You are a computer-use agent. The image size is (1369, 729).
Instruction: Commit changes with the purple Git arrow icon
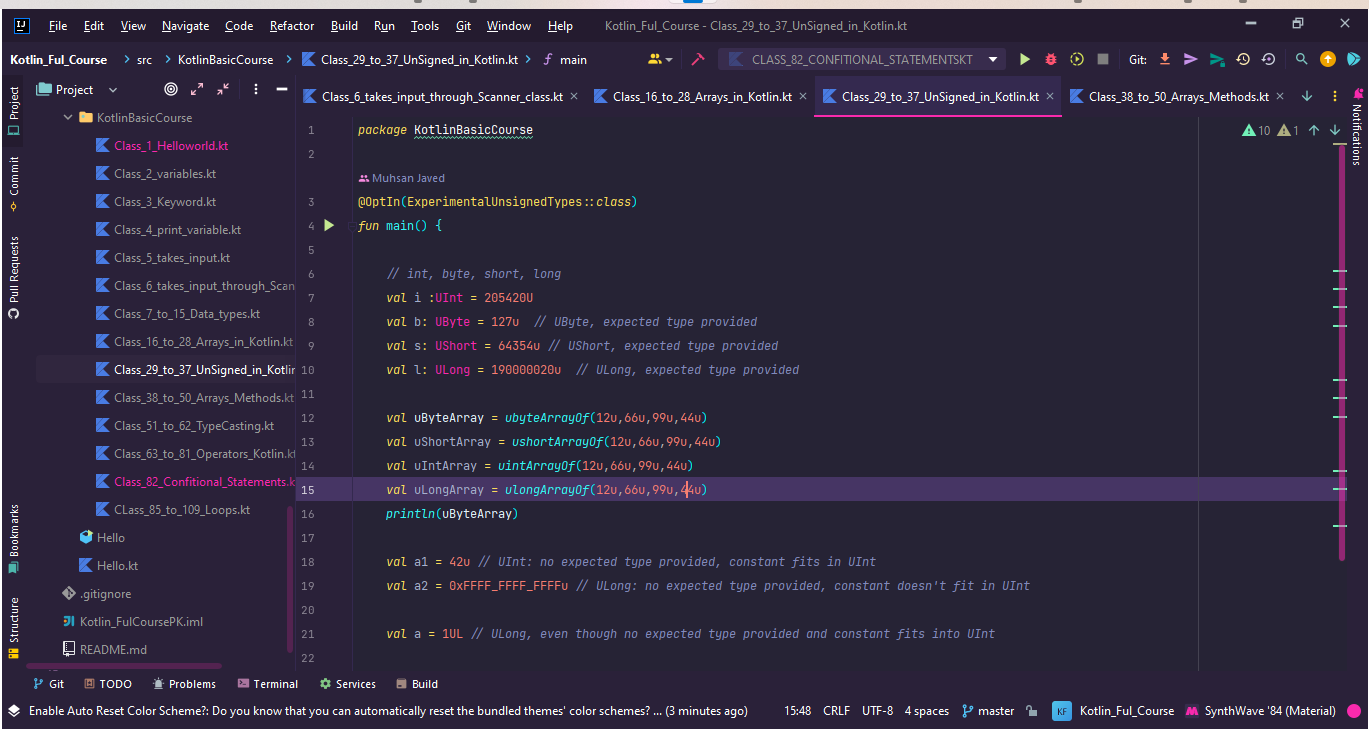click(1190, 60)
